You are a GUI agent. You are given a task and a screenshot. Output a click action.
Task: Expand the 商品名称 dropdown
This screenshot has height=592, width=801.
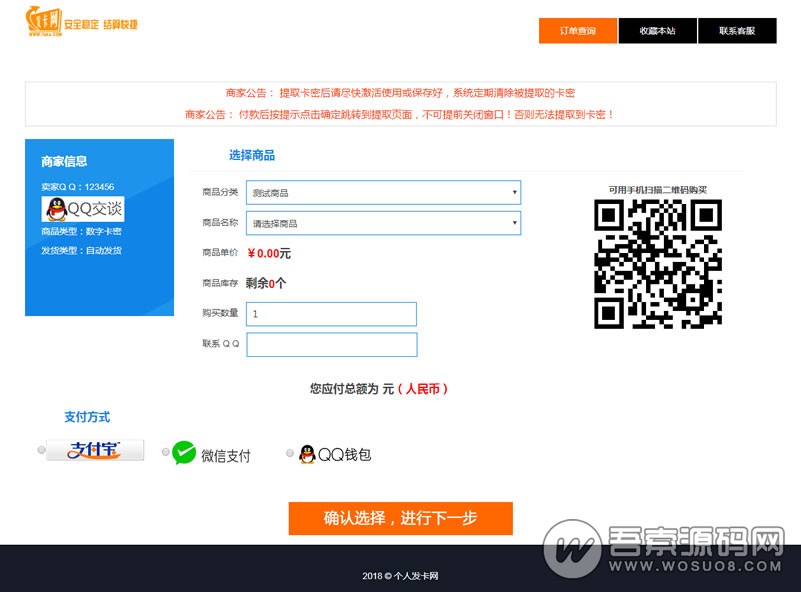click(384, 223)
